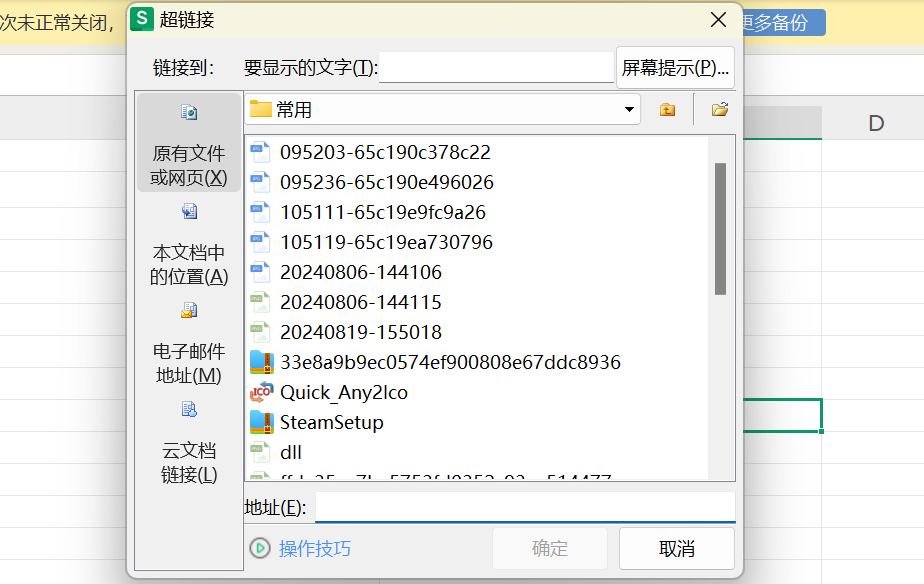The height and width of the screenshot is (584, 924).
Task: Select file 20240806-144115
Action: click(361, 302)
